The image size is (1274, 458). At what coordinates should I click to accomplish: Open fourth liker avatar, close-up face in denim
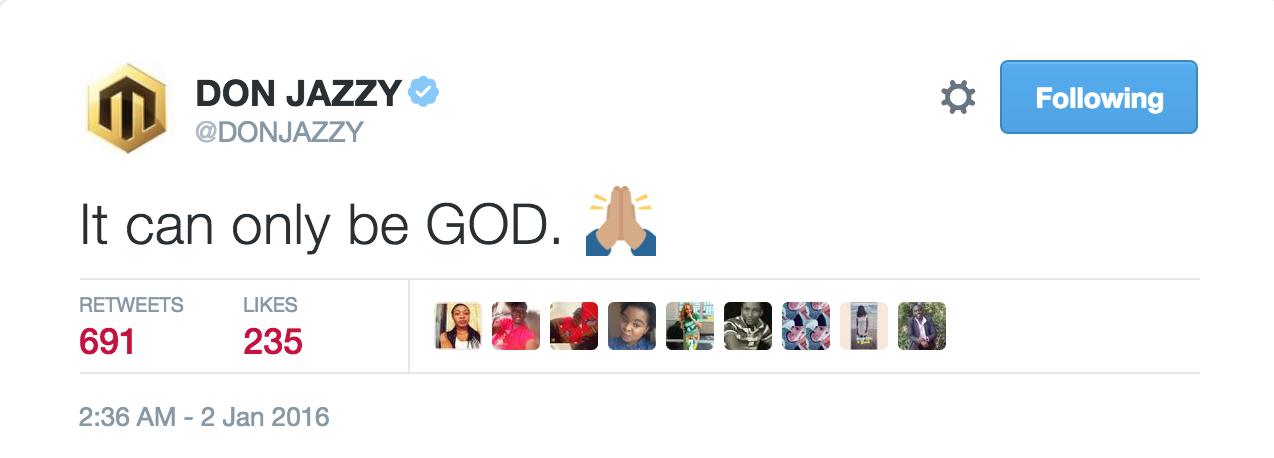pyautogui.click(x=632, y=326)
